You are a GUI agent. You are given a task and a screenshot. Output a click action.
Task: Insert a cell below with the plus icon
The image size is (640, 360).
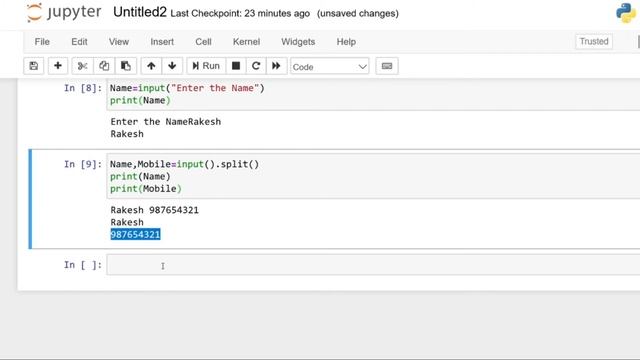click(58, 66)
